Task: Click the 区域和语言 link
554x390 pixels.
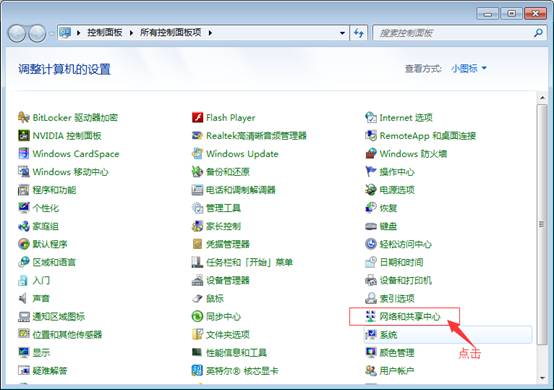Action: [54, 262]
